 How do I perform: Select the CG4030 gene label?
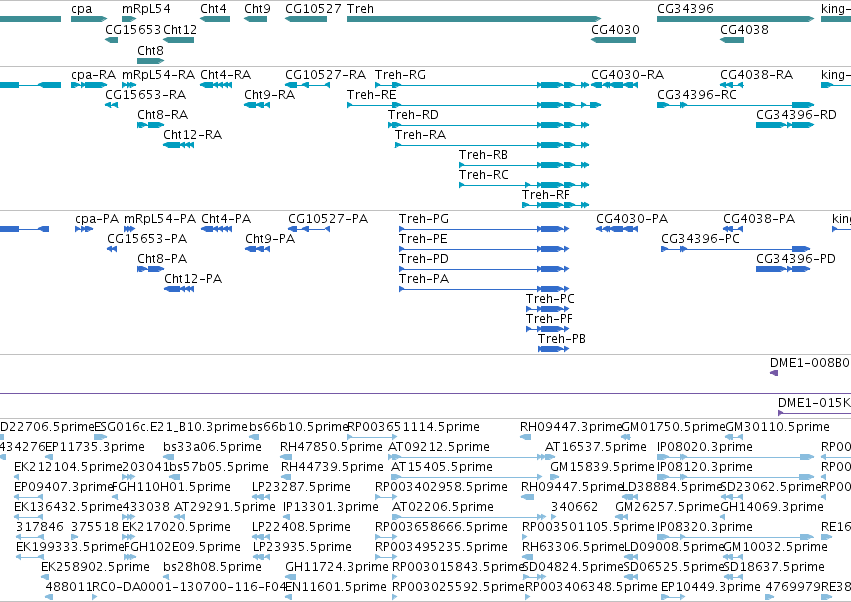(x=615, y=29)
